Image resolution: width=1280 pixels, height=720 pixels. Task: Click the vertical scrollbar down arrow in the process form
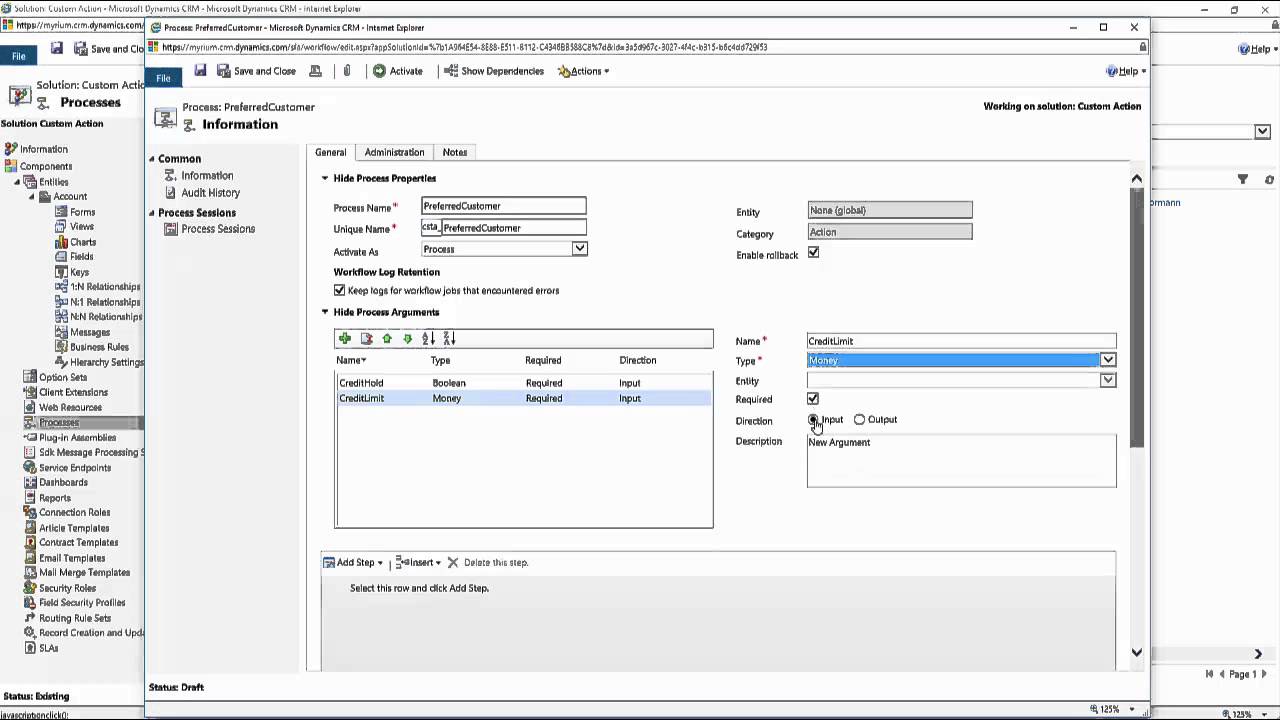(1136, 652)
